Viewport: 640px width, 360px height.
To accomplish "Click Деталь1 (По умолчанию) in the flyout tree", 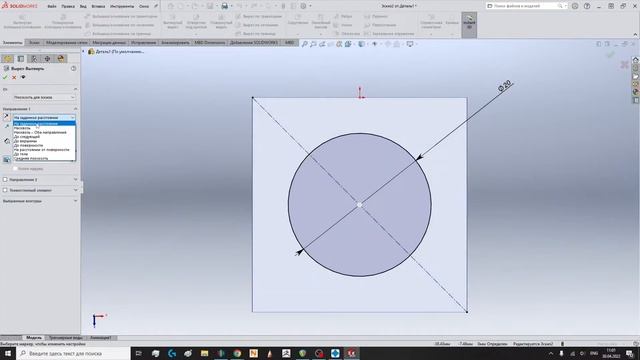I will (x=120, y=51).
